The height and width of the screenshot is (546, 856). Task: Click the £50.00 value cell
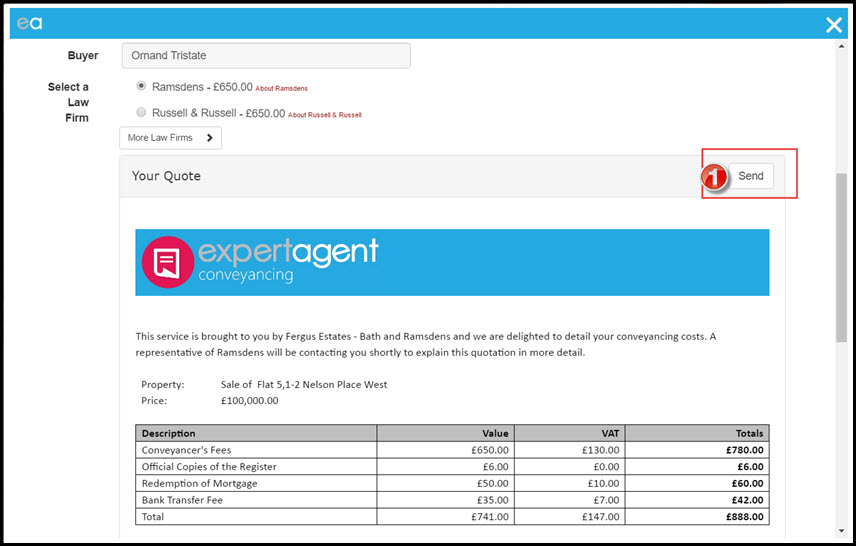point(445,483)
